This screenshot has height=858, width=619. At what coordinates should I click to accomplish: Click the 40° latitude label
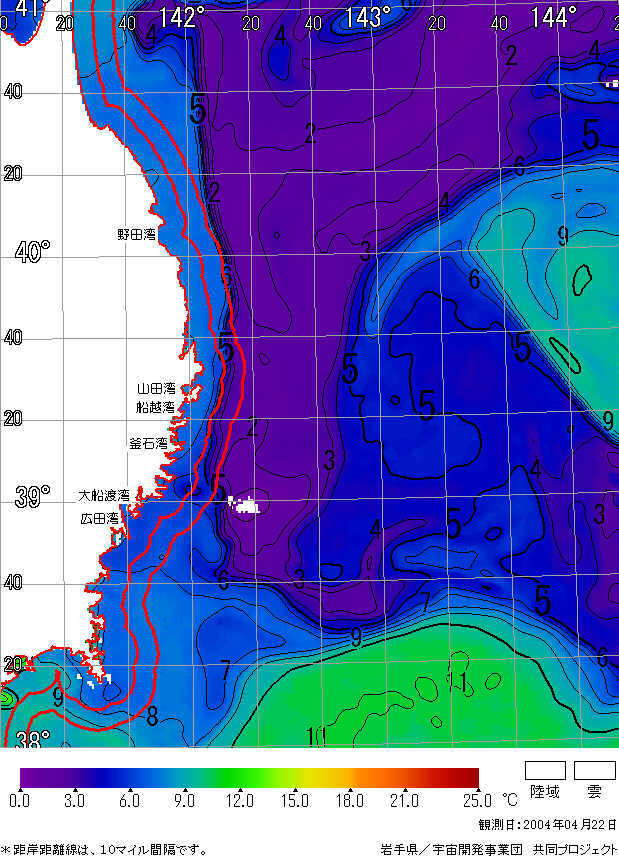pos(32,252)
